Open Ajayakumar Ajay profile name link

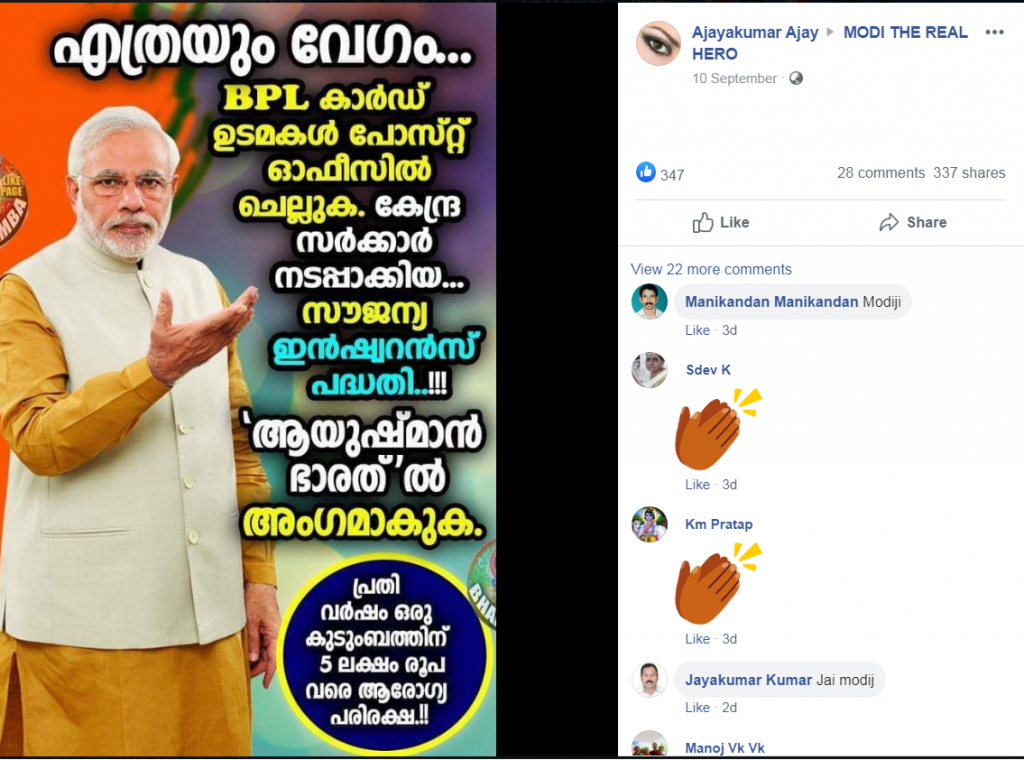755,33
